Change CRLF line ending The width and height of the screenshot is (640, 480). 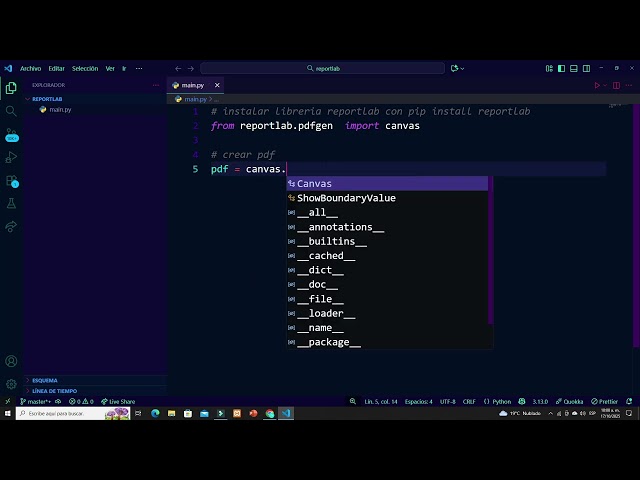click(469, 402)
